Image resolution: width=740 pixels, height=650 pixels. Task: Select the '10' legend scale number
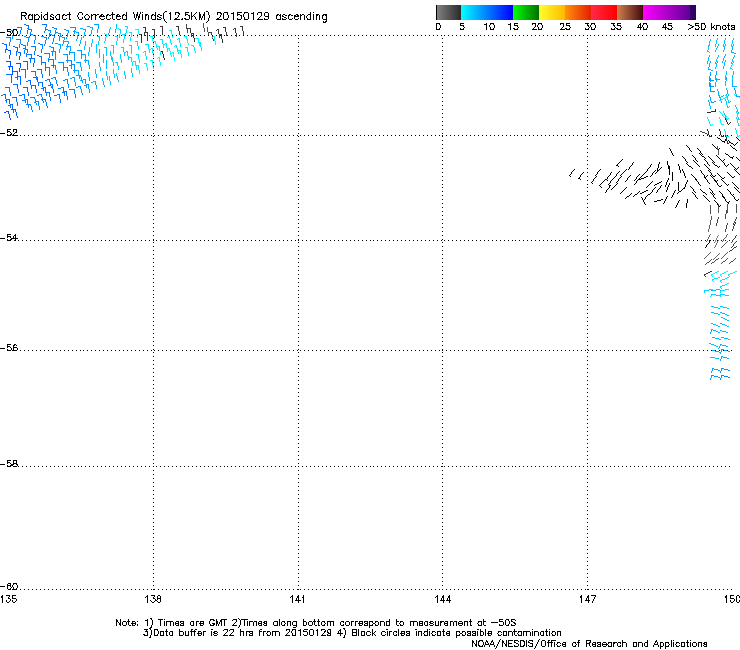pos(489,27)
